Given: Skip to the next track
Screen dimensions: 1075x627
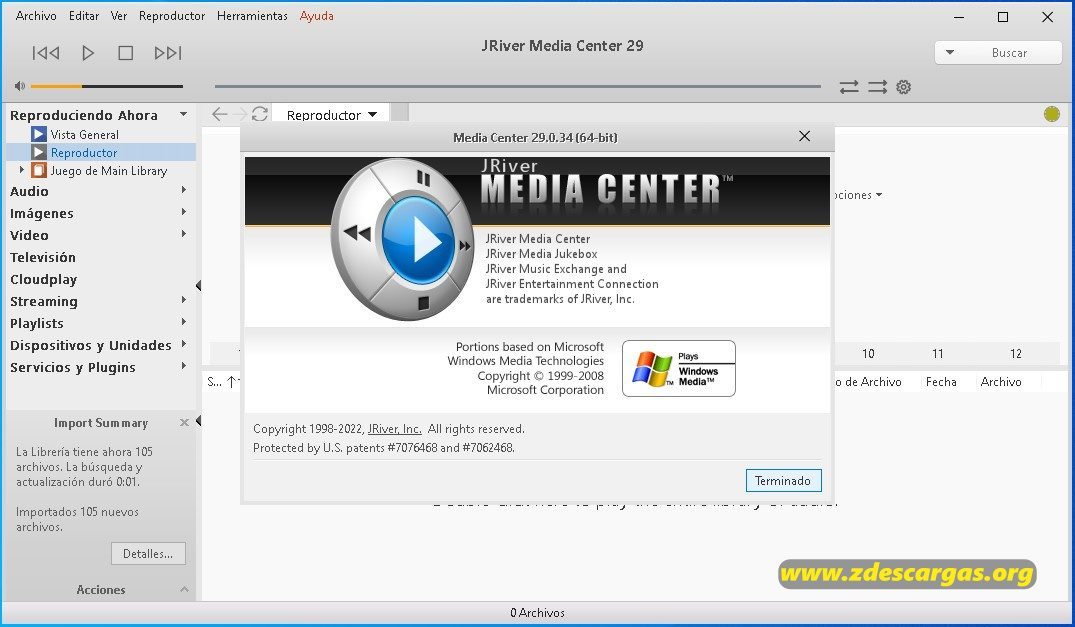Looking at the screenshot, I should point(168,53).
